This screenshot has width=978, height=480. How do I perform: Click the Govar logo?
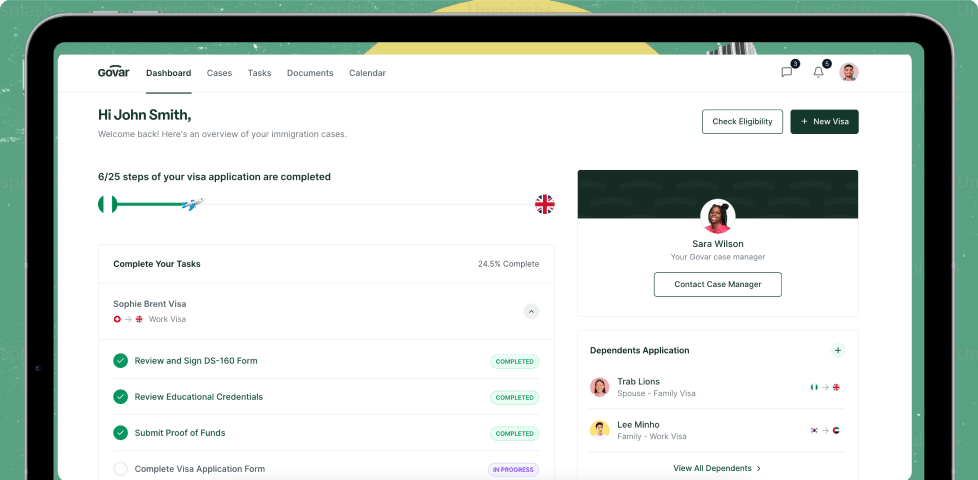tap(113, 72)
